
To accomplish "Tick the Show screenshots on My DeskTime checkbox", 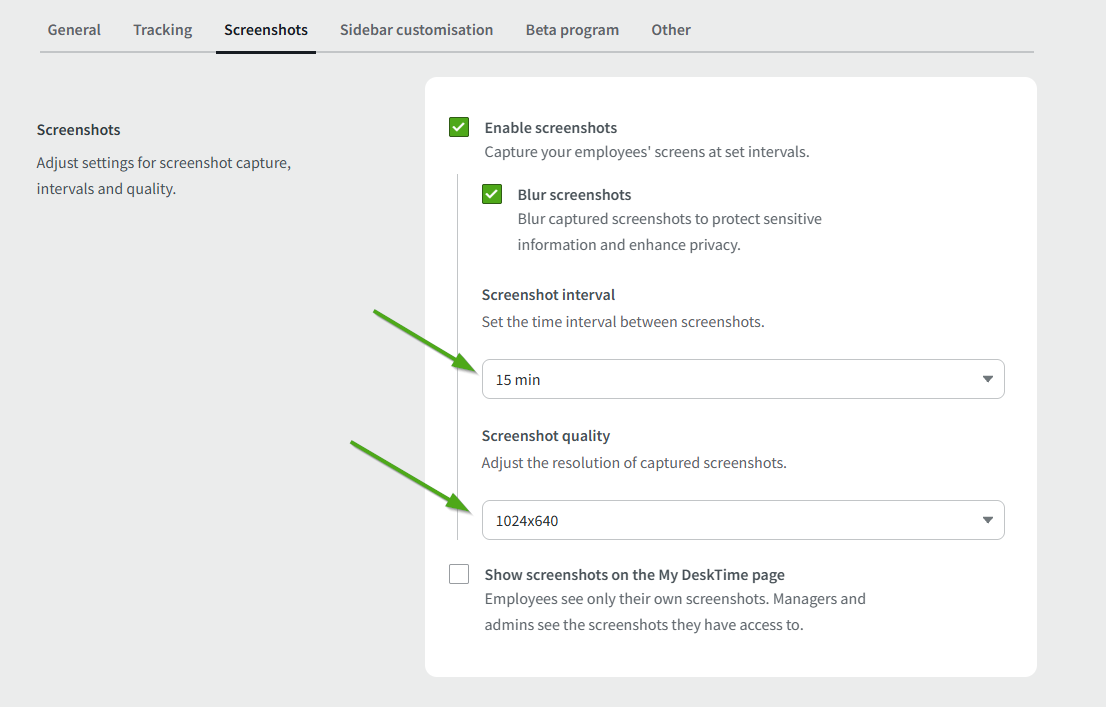I will coord(459,574).
